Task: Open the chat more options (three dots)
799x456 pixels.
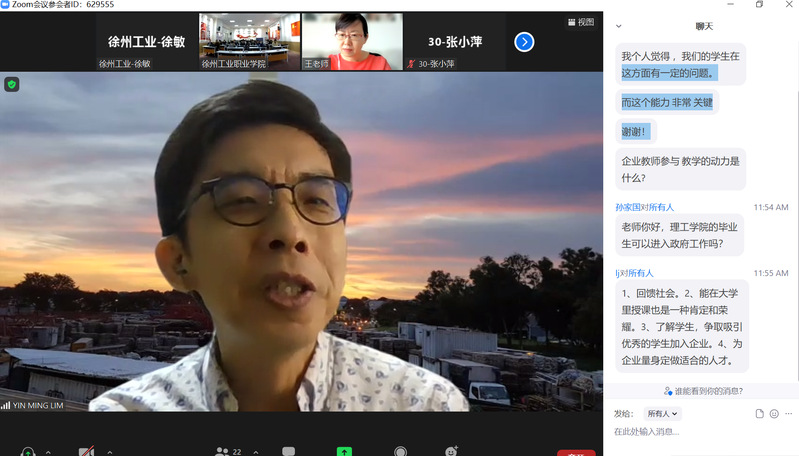Action: [x=788, y=413]
